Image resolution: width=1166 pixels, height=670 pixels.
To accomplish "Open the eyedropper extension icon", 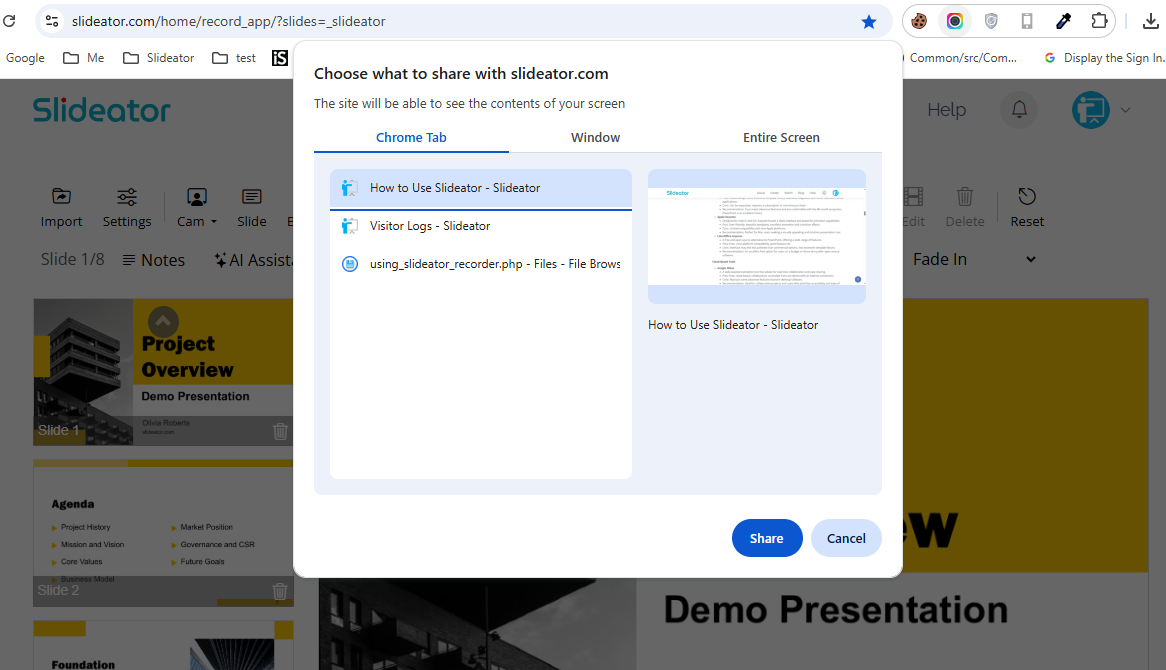I will pos(1063,21).
